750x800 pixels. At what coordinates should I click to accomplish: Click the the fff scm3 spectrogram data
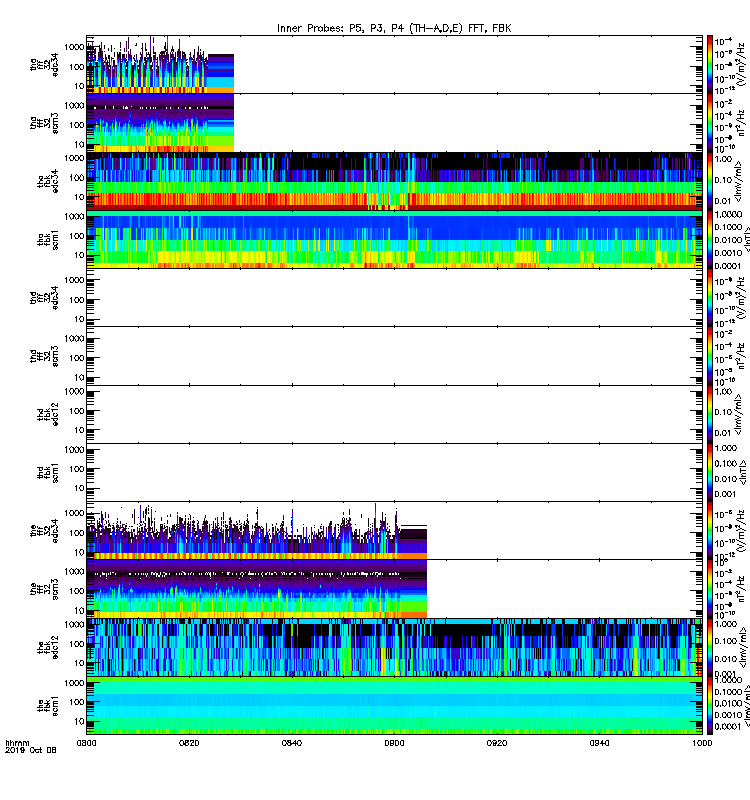(x=257, y=589)
